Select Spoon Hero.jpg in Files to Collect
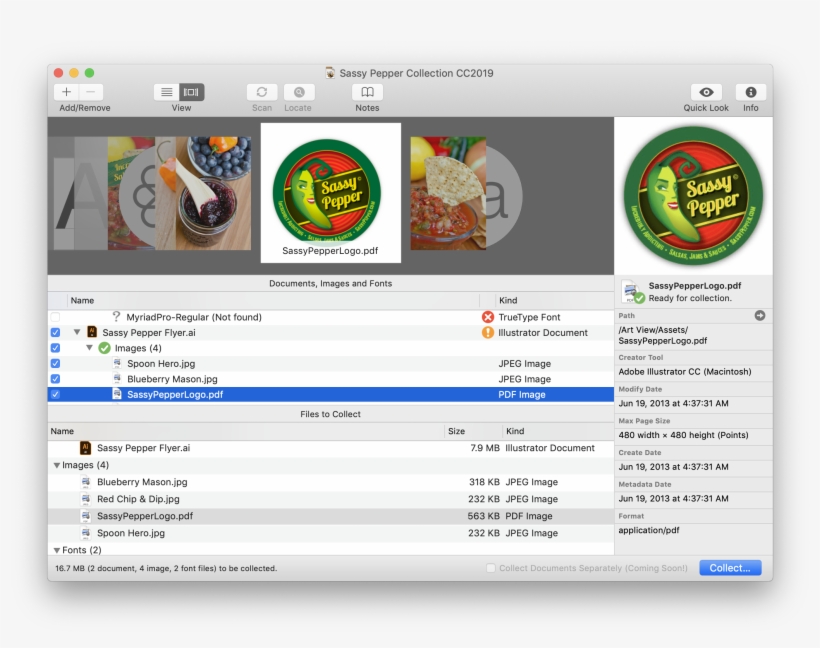820x648 pixels. (x=331, y=533)
